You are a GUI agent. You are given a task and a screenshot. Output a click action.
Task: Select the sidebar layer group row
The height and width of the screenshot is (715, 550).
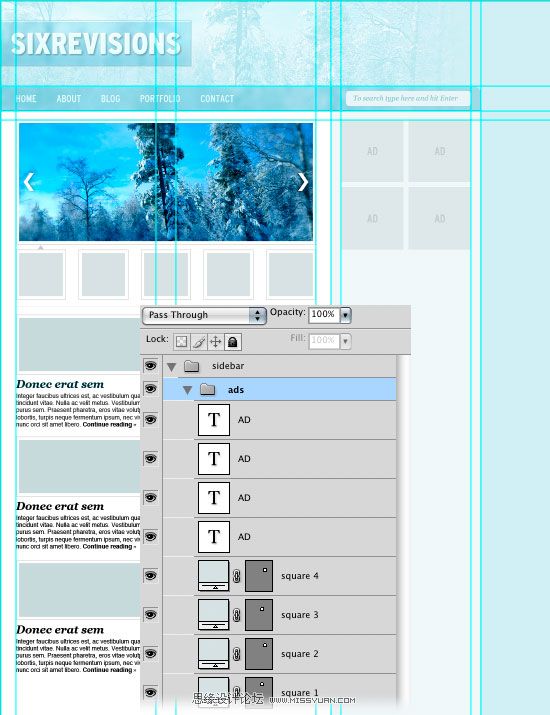click(279, 366)
